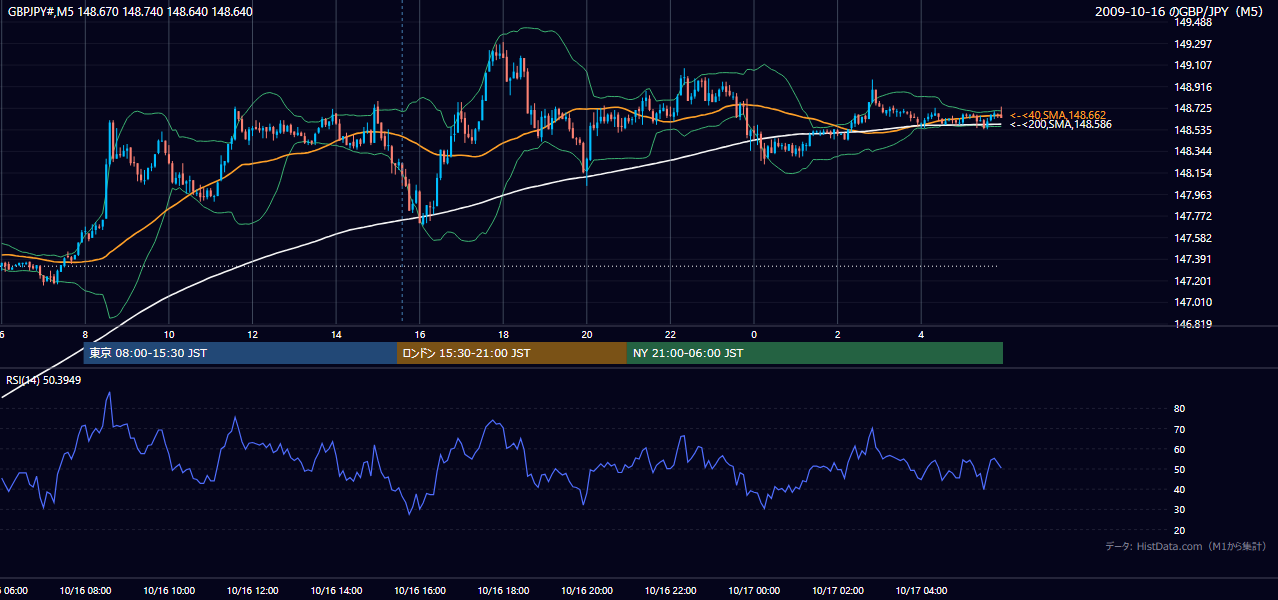Select the 東京 08:00-15:30 JST session bar
The image size is (1278, 600).
(x=240, y=353)
